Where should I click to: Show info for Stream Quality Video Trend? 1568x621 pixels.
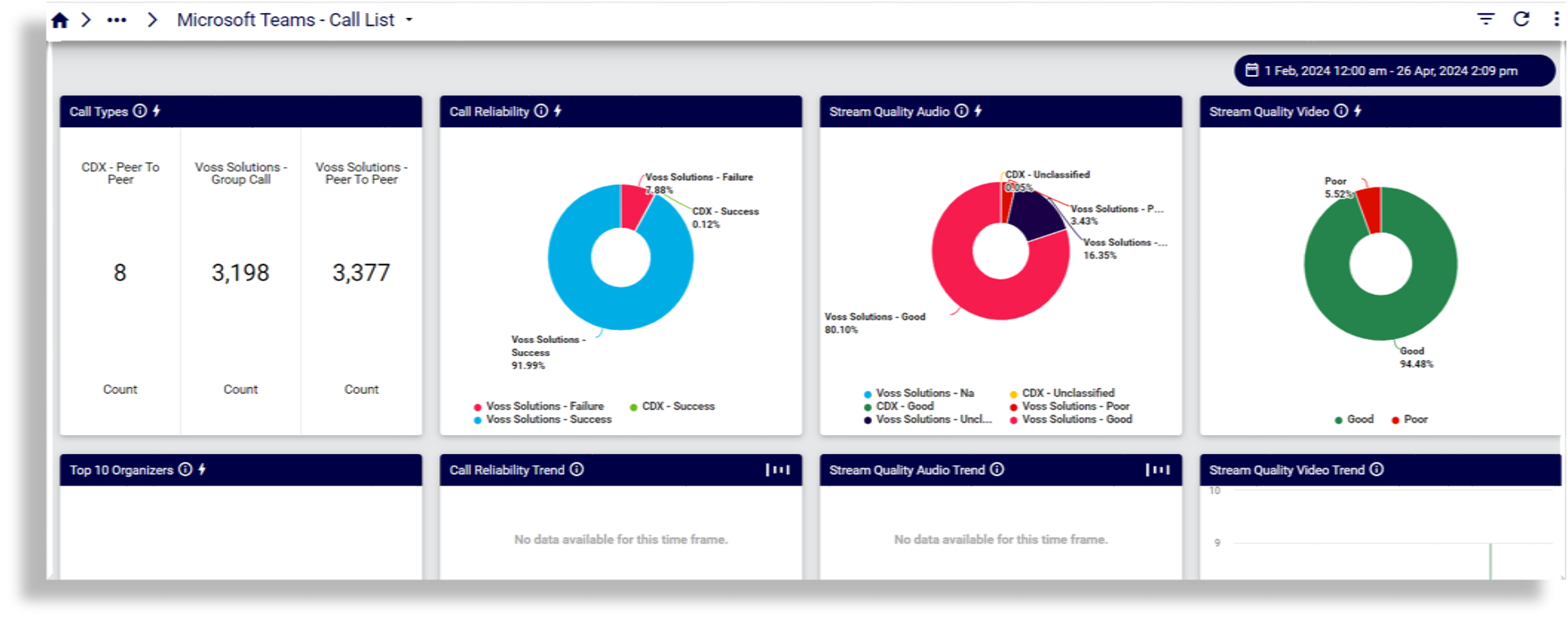click(1377, 469)
